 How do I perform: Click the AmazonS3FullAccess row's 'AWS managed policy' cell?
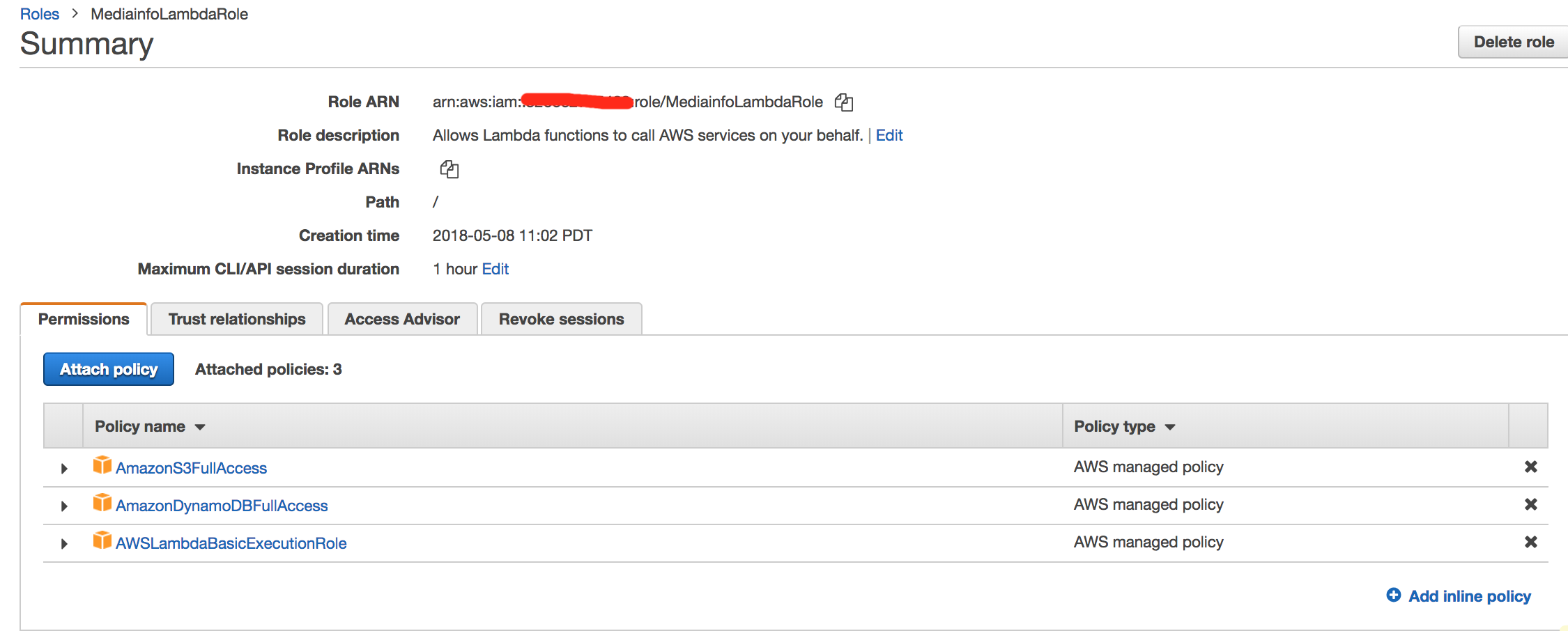(1148, 467)
